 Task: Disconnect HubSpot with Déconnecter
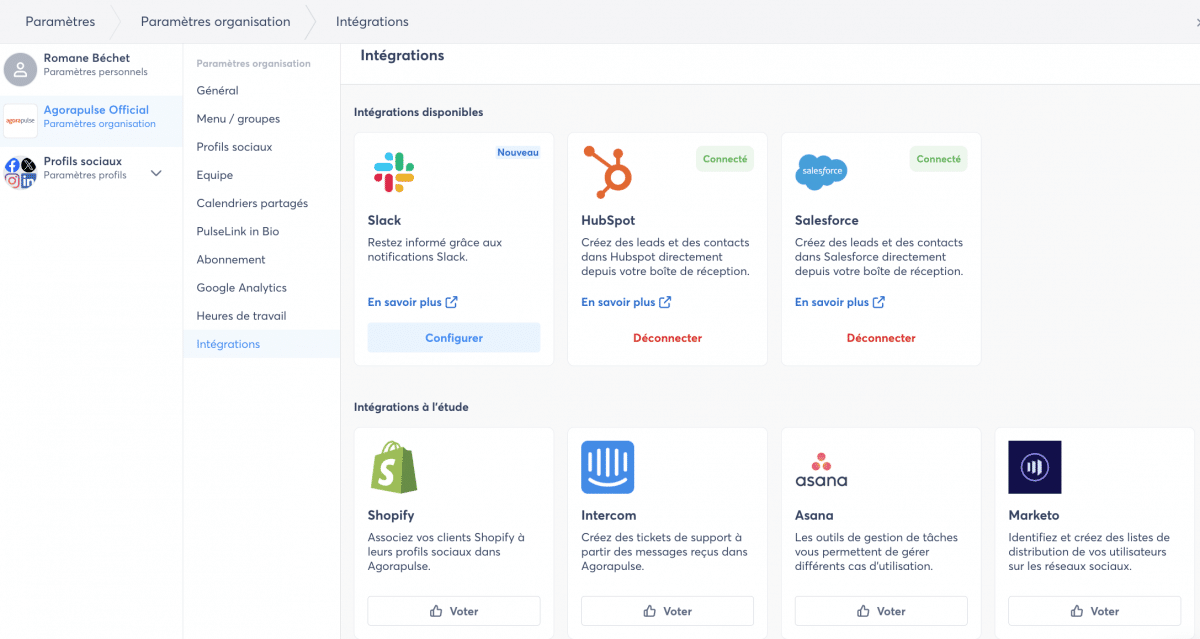(x=667, y=338)
